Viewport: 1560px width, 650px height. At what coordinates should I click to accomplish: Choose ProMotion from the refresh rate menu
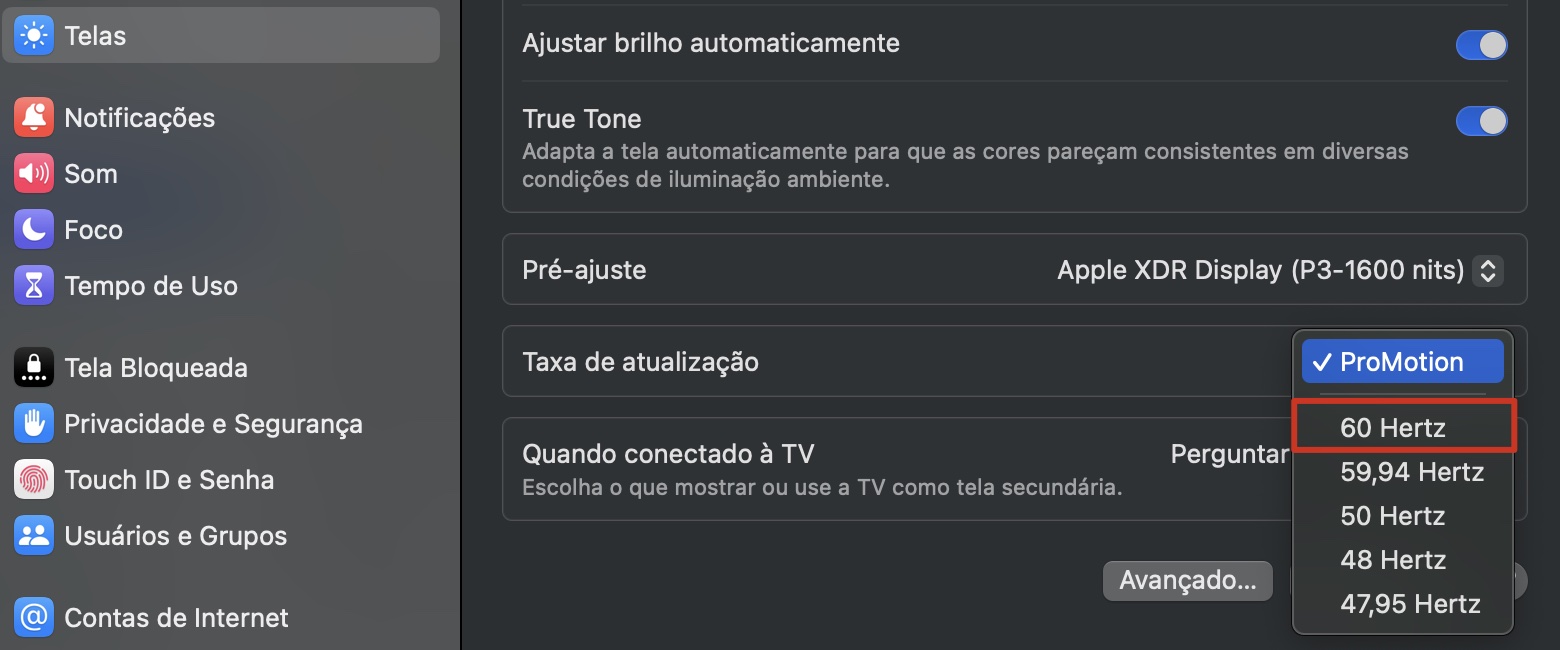click(1401, 361)
